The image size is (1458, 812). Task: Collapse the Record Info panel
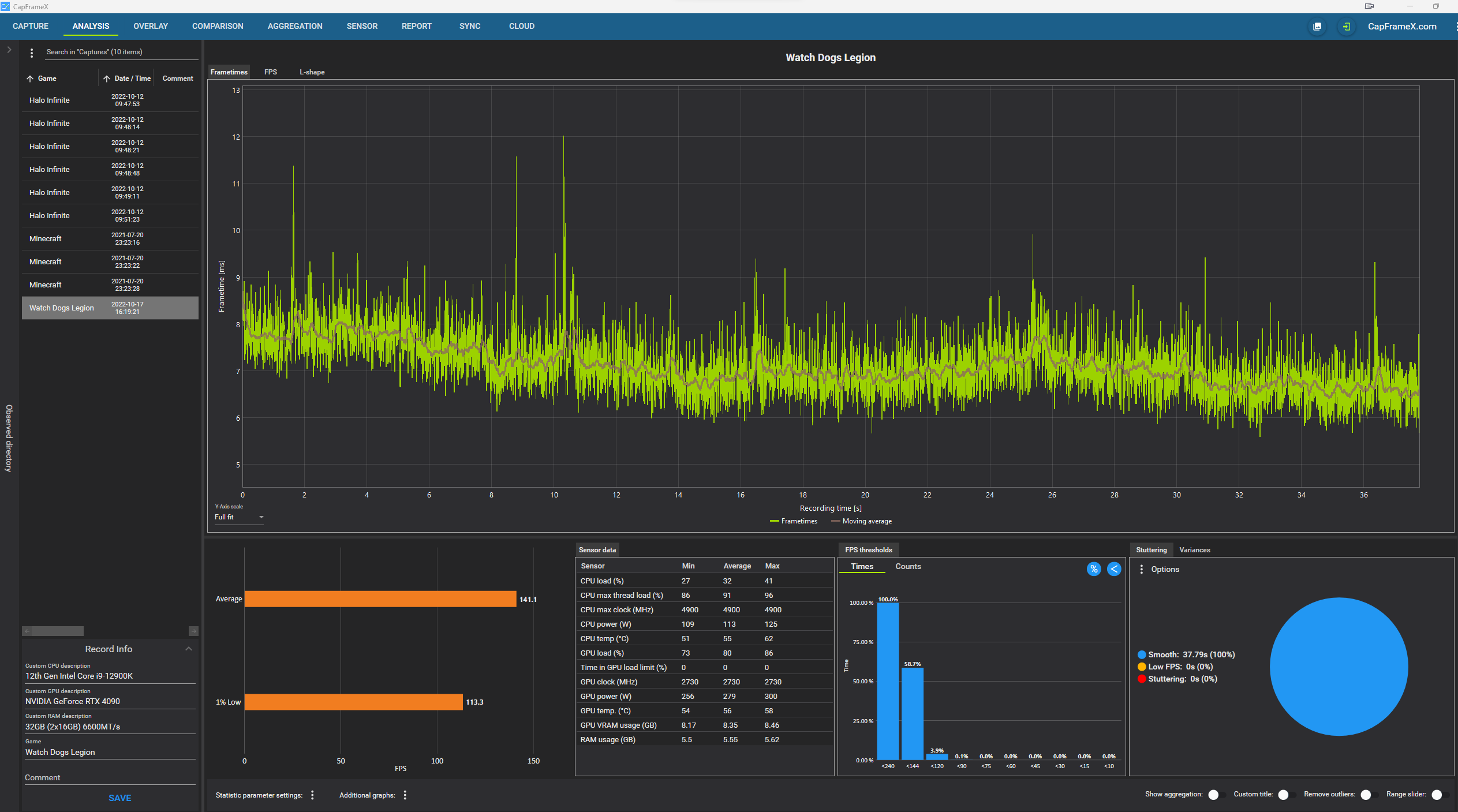click(188, 649)
